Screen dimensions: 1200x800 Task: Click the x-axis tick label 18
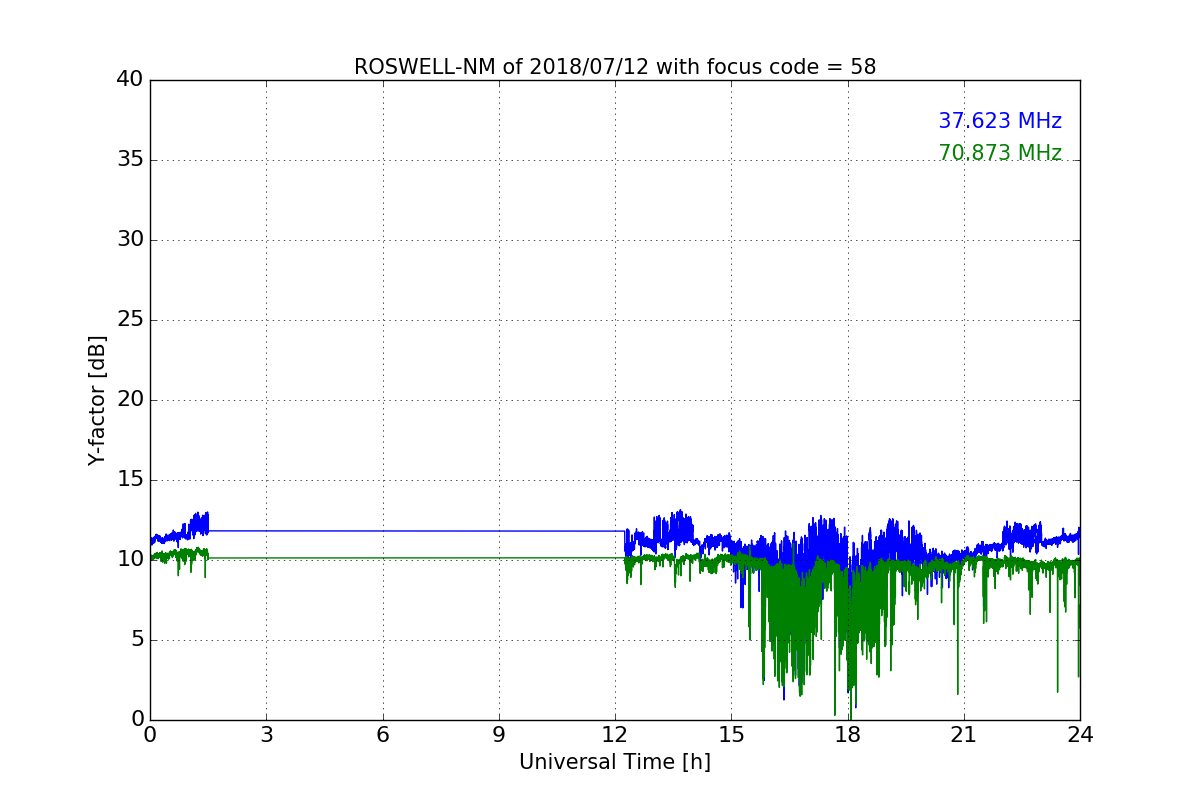point(848,735)
